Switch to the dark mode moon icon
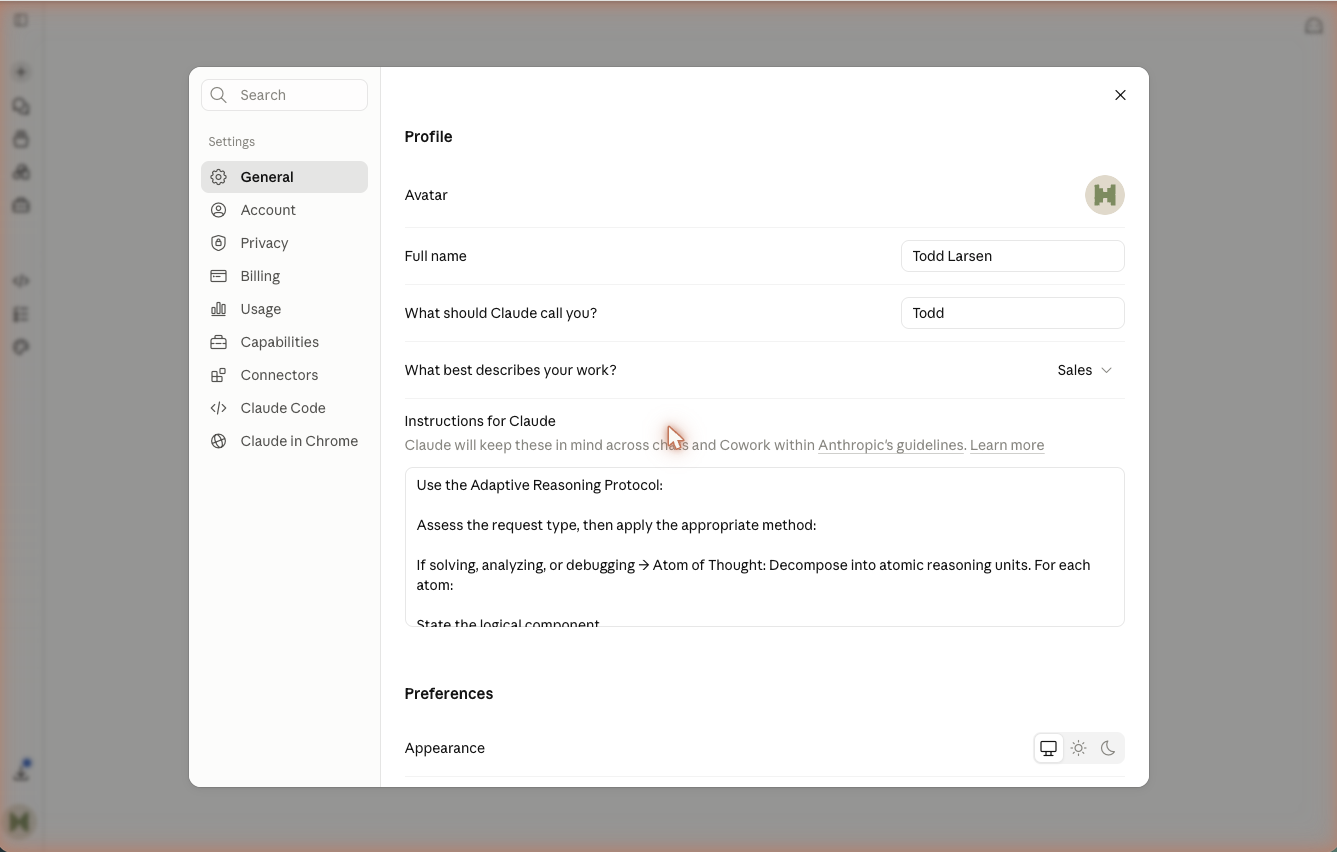 pyautogui.click(x=1108, y=748)
